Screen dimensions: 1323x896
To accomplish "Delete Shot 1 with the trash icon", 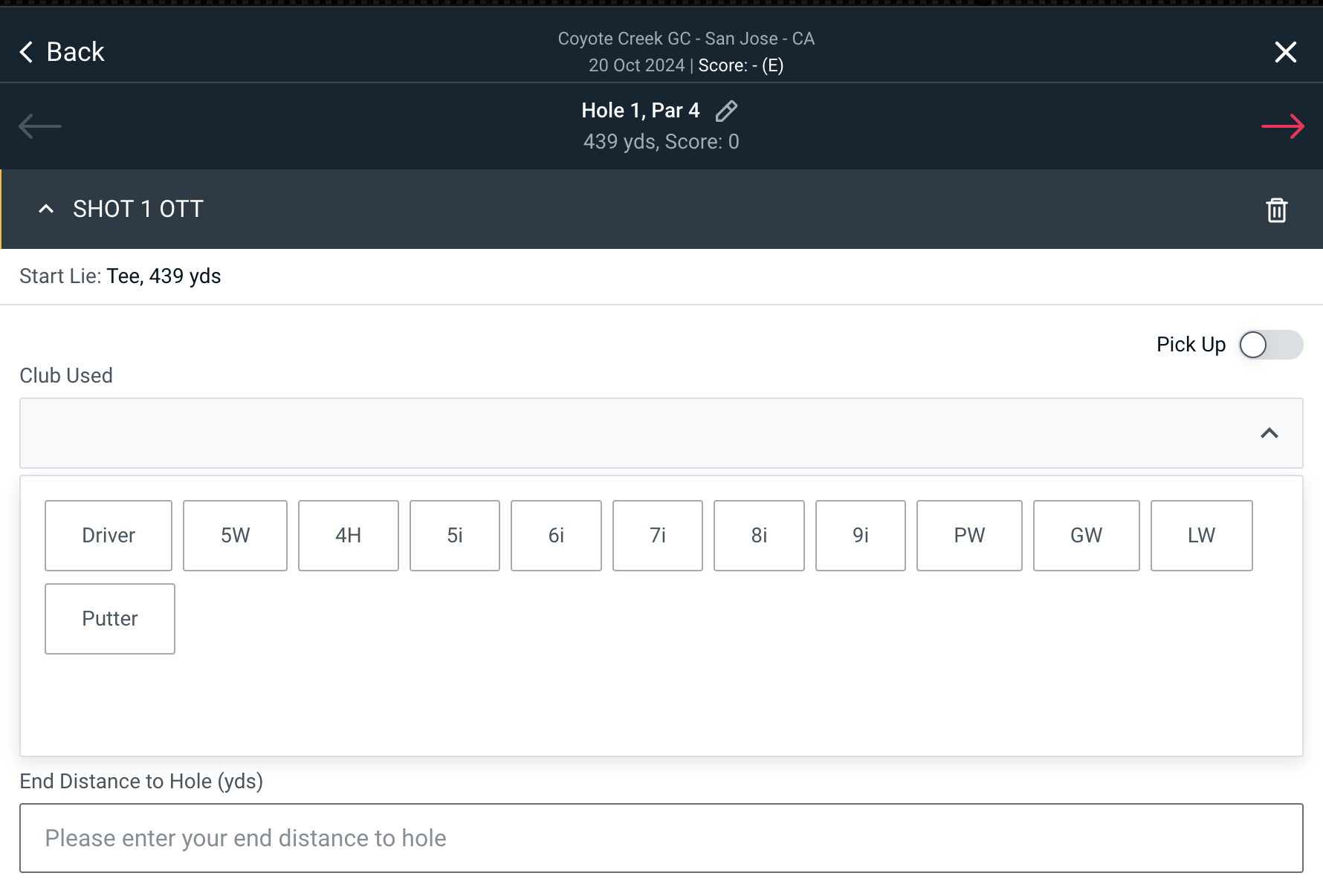I will pos(1276,210).
